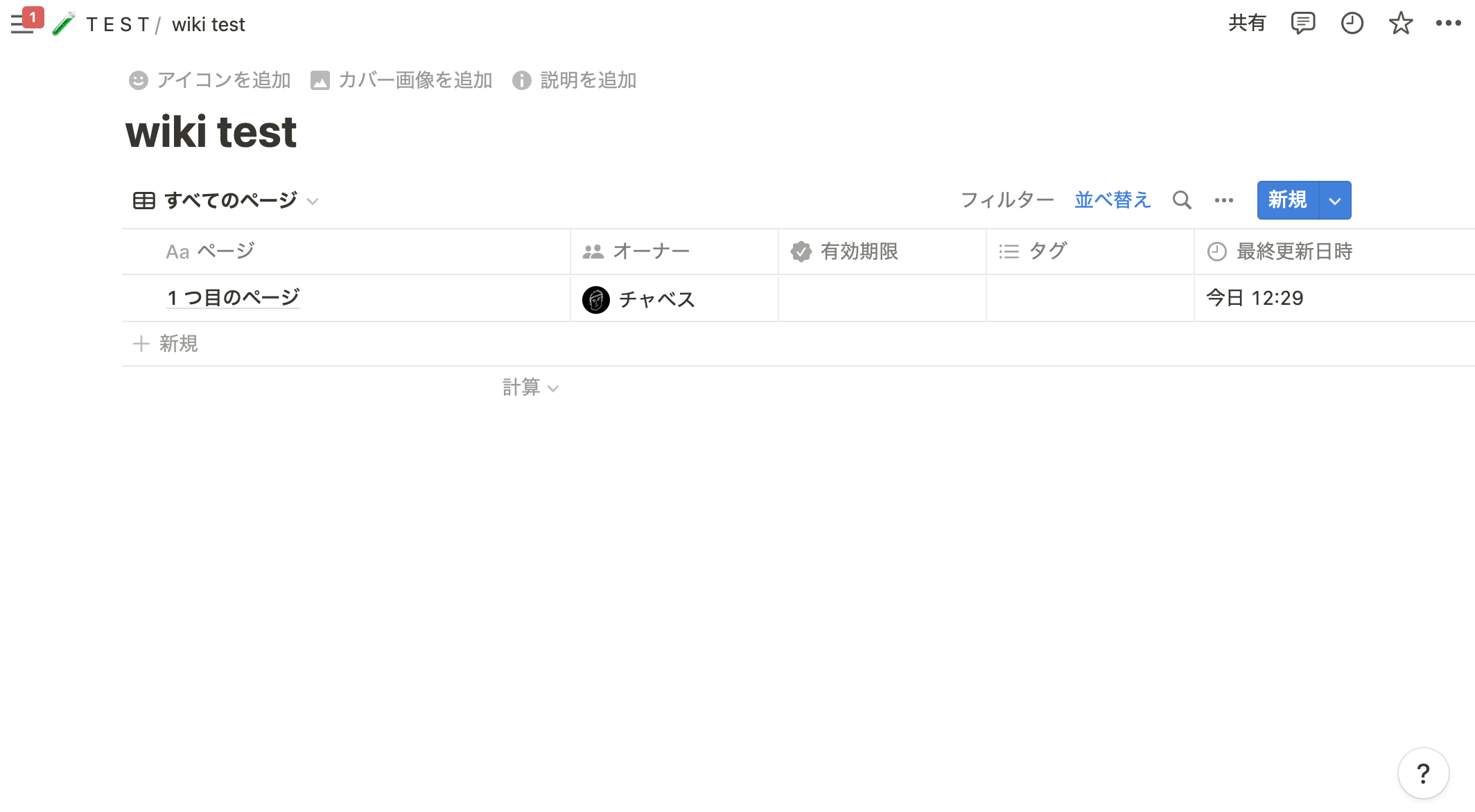Click the タグ column header

(1090, 251)
